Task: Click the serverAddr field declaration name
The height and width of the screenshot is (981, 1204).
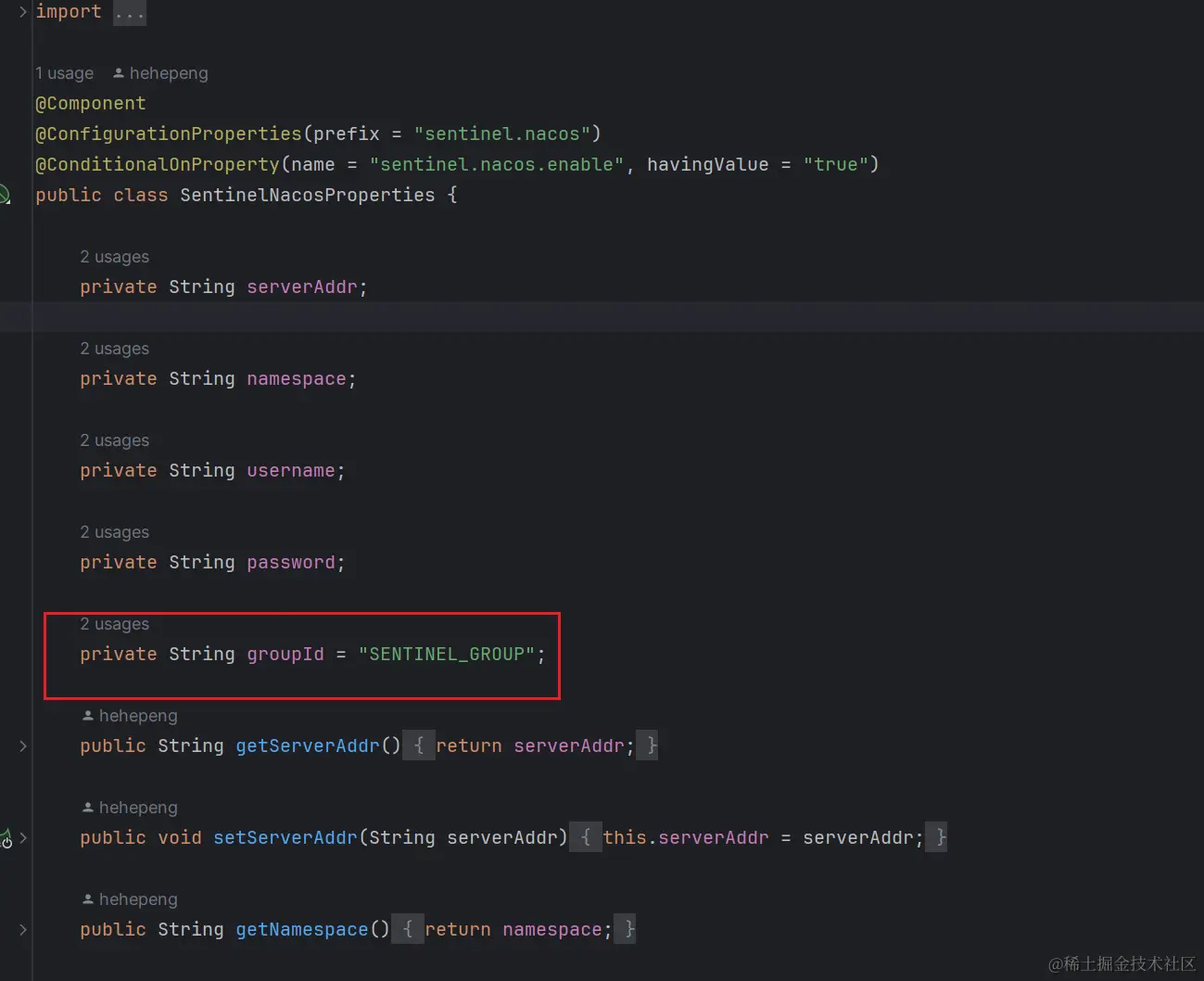Action: (x=302, y=287)
